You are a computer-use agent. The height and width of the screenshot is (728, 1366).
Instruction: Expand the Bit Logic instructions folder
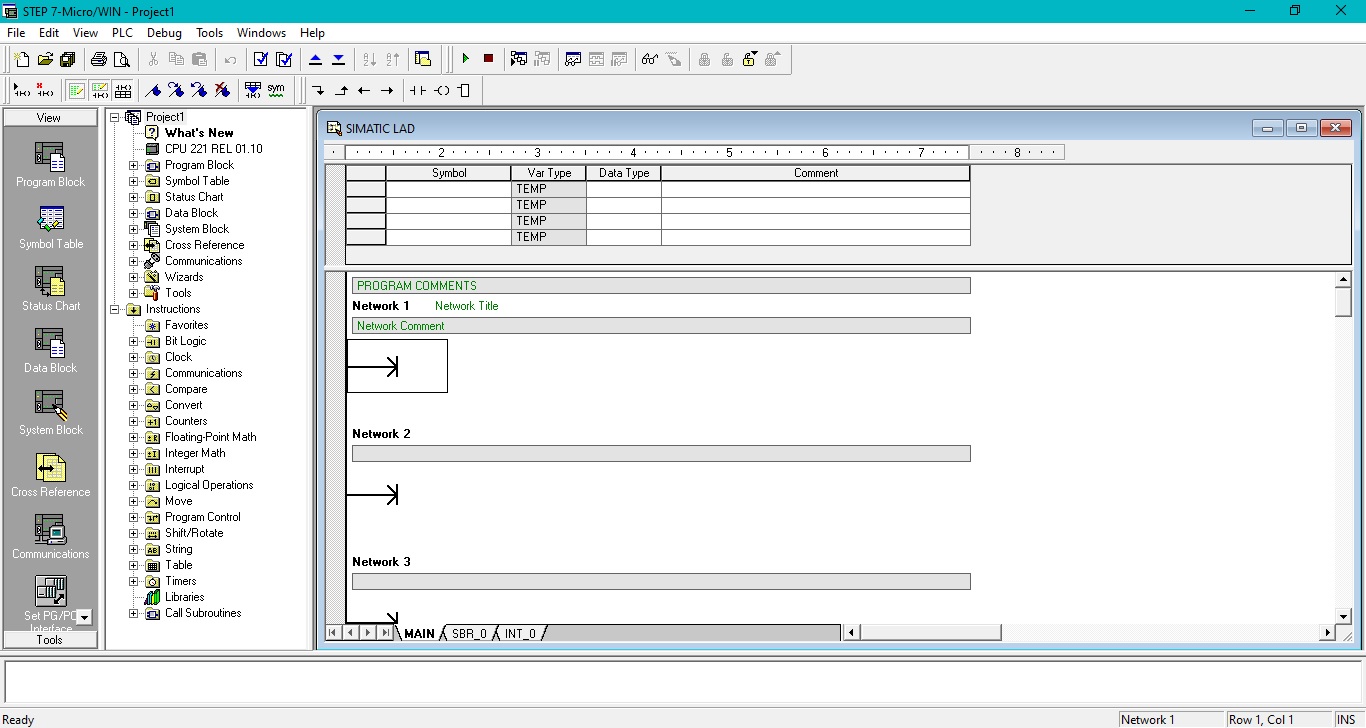(x=134, y=341)
